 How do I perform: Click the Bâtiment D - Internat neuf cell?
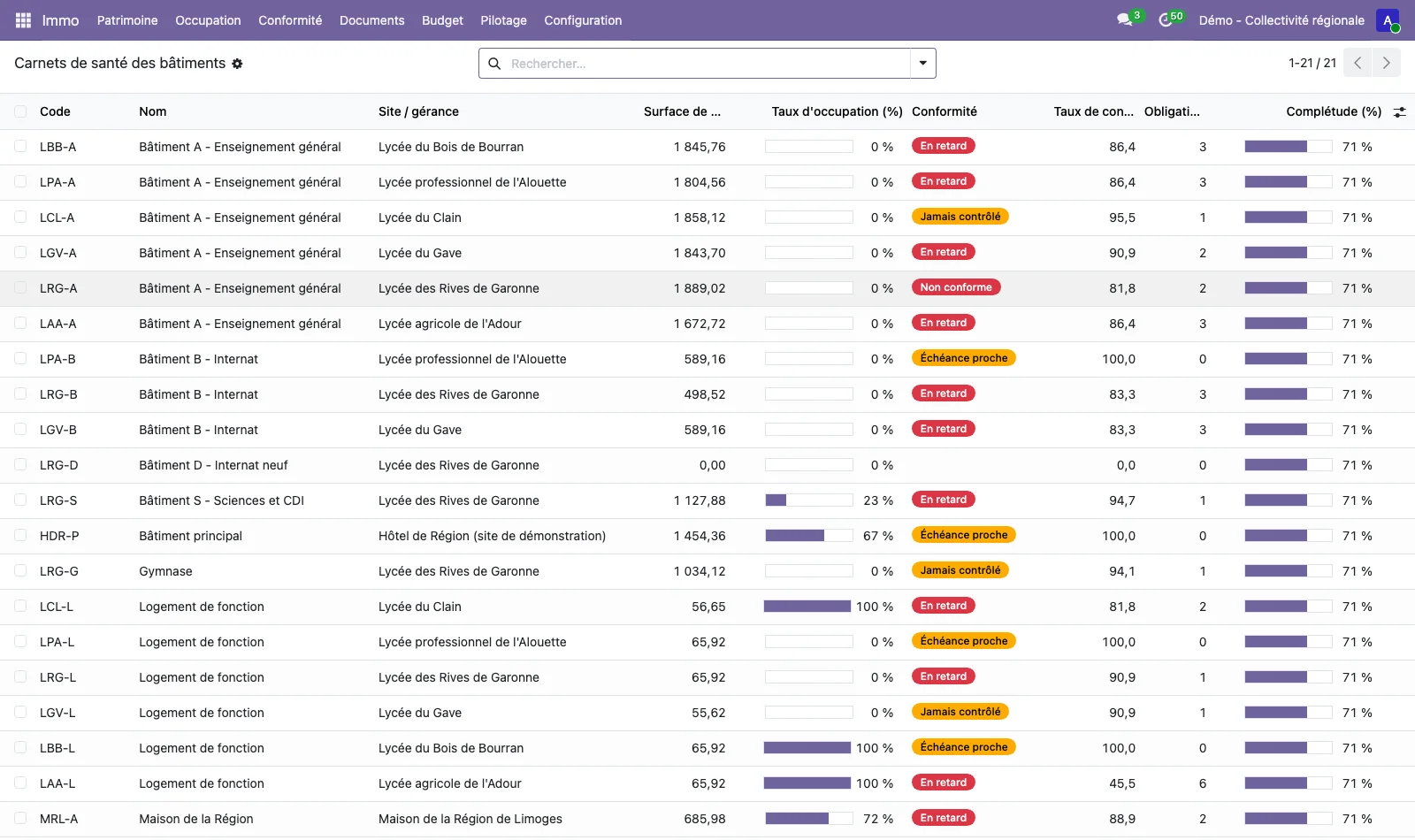(x=213, y=465)
